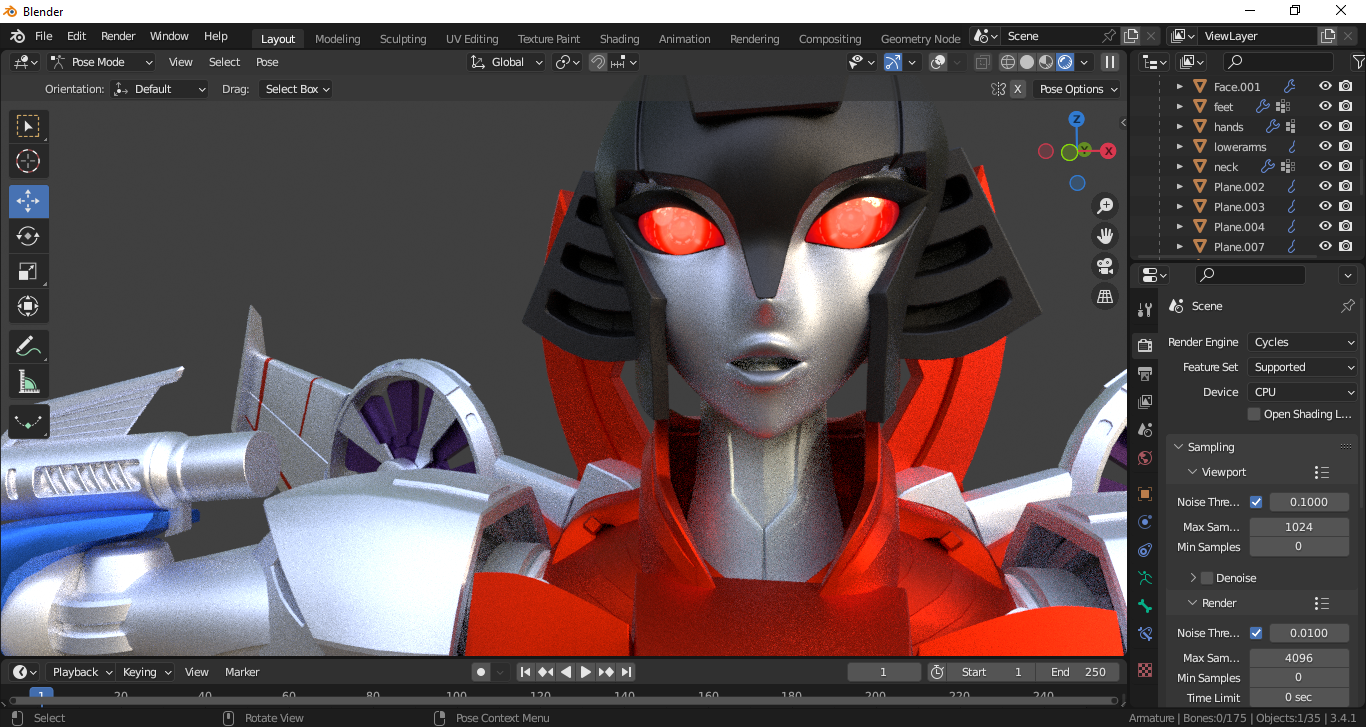
Task: Open the World properties tab
Action: (x=1145, y=458)
